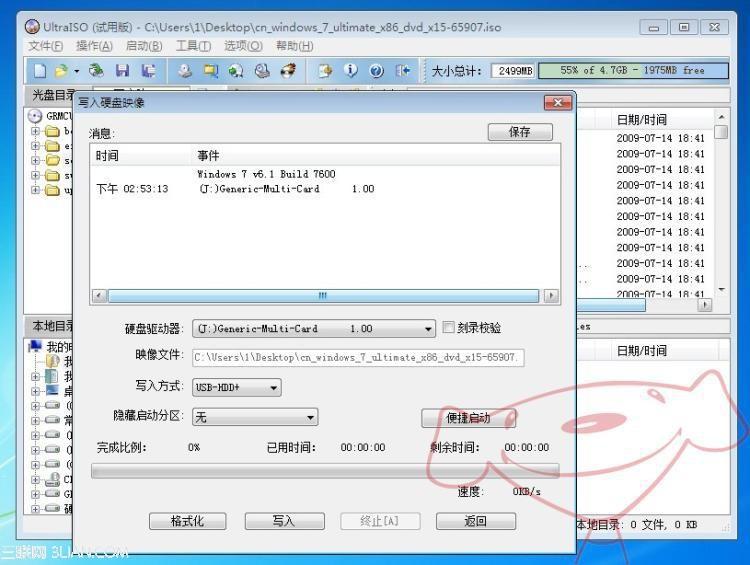Select the My Documents folder icon in tree
This screenshot has width=750, height=565.
point(52,361)
